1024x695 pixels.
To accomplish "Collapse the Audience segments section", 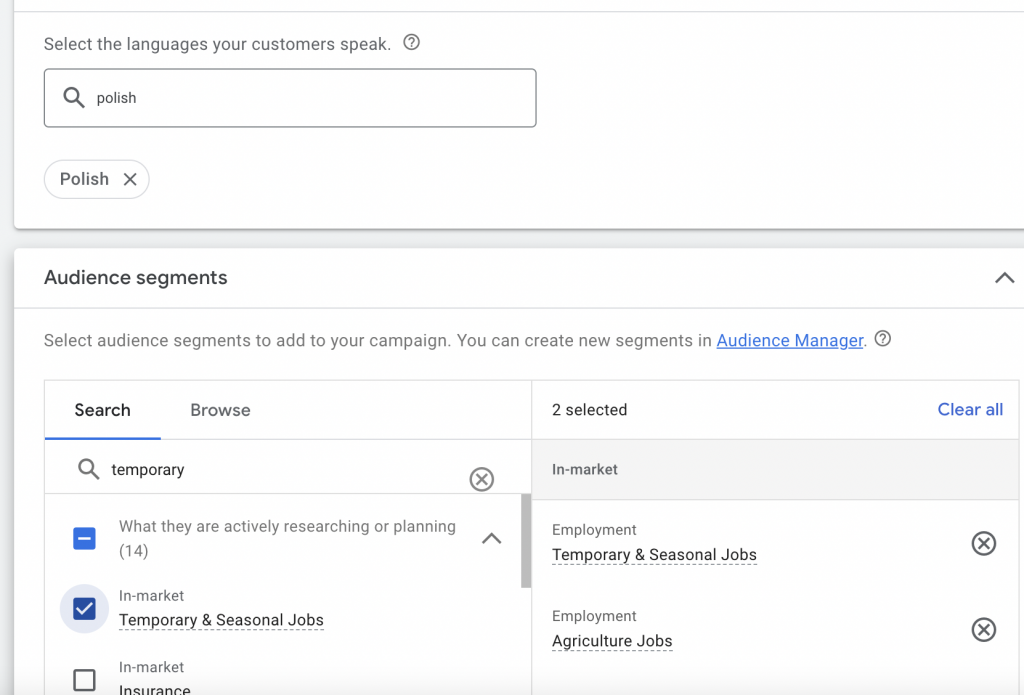I will tap(1004, 278).
